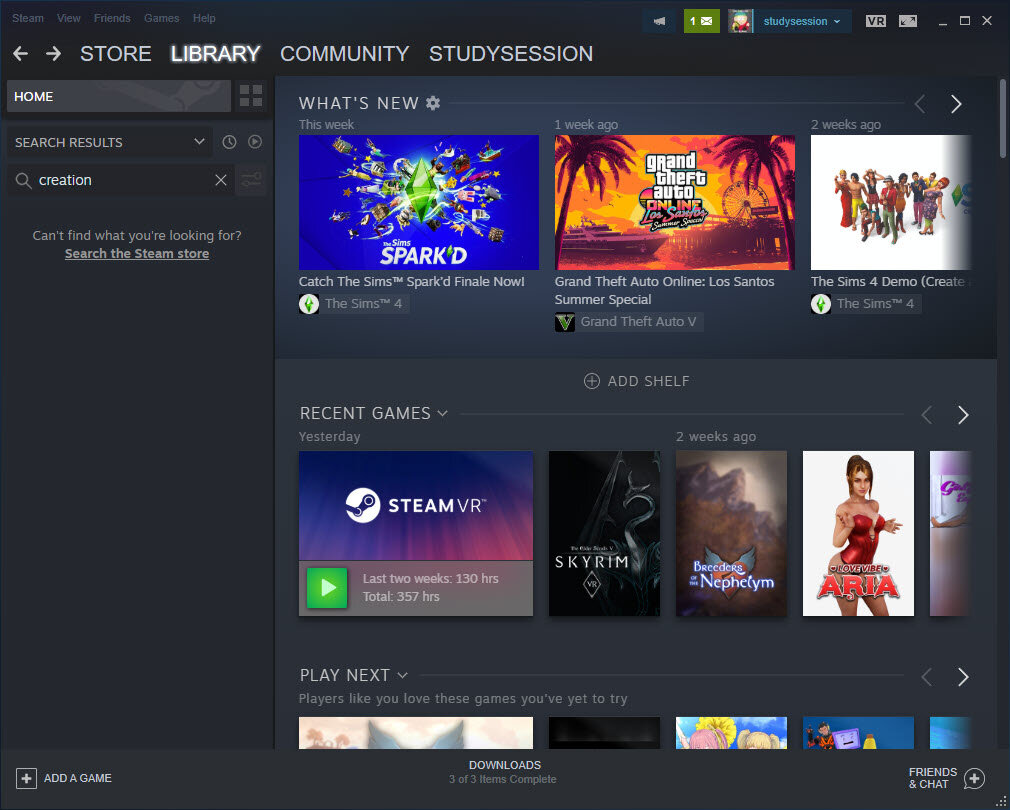The image size is (1010, 810).
Task: Click the Add Shelf plus icon
Action: (x=591, y=381)
